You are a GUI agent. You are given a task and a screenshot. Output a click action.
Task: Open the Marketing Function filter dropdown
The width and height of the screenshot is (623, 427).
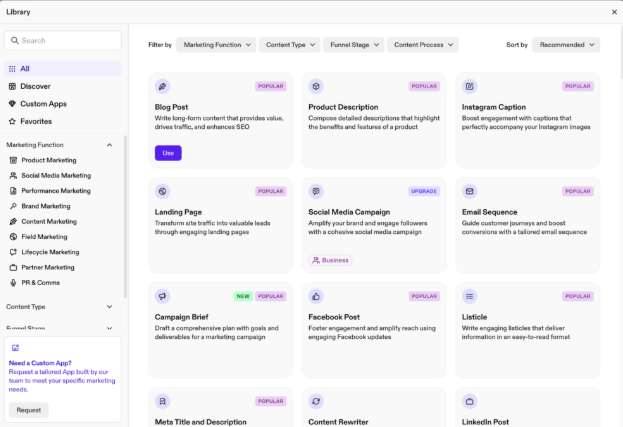click(216, 45)
